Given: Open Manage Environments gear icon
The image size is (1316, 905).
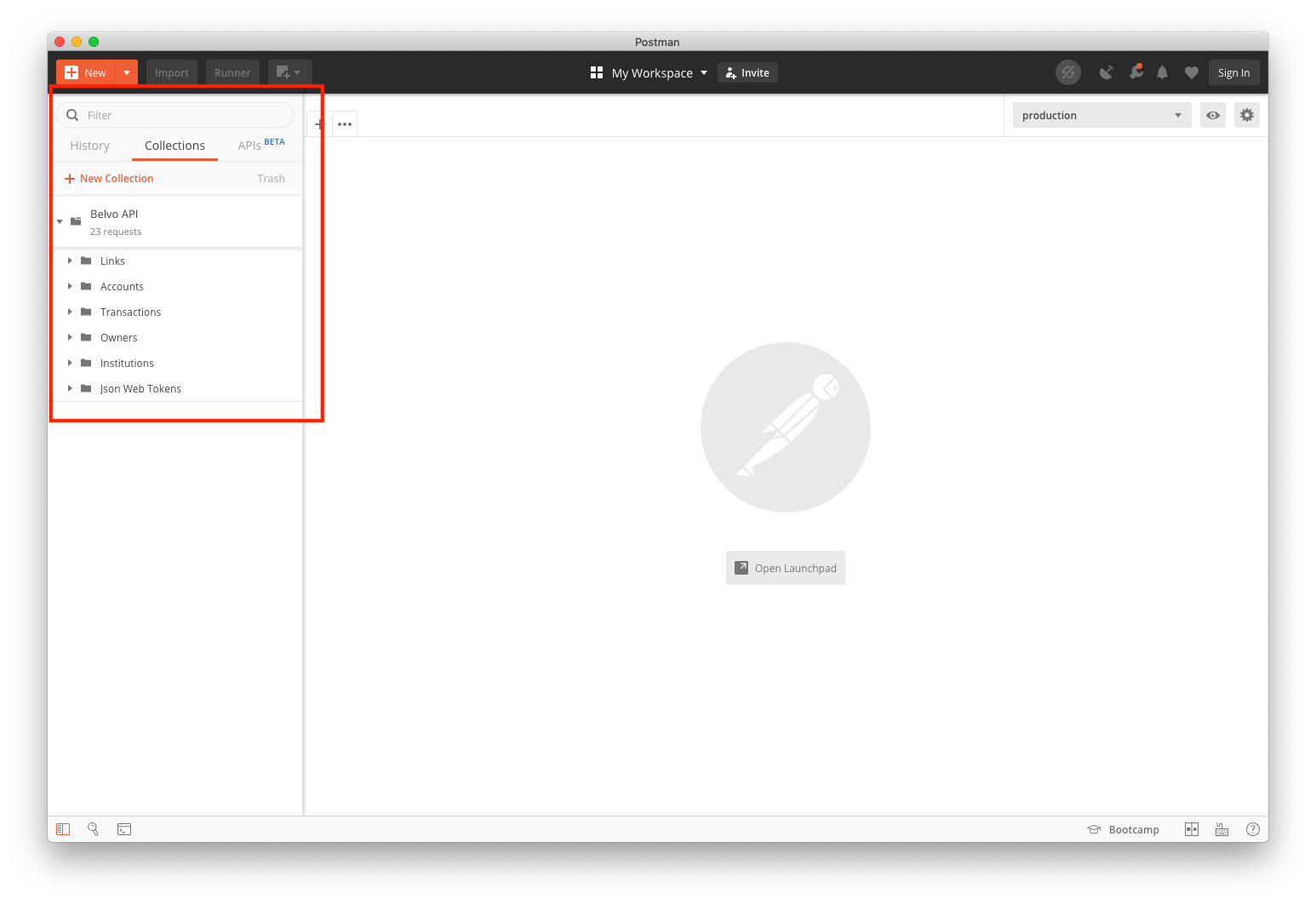Looking at the screenshot, I should click(1247, 115).
